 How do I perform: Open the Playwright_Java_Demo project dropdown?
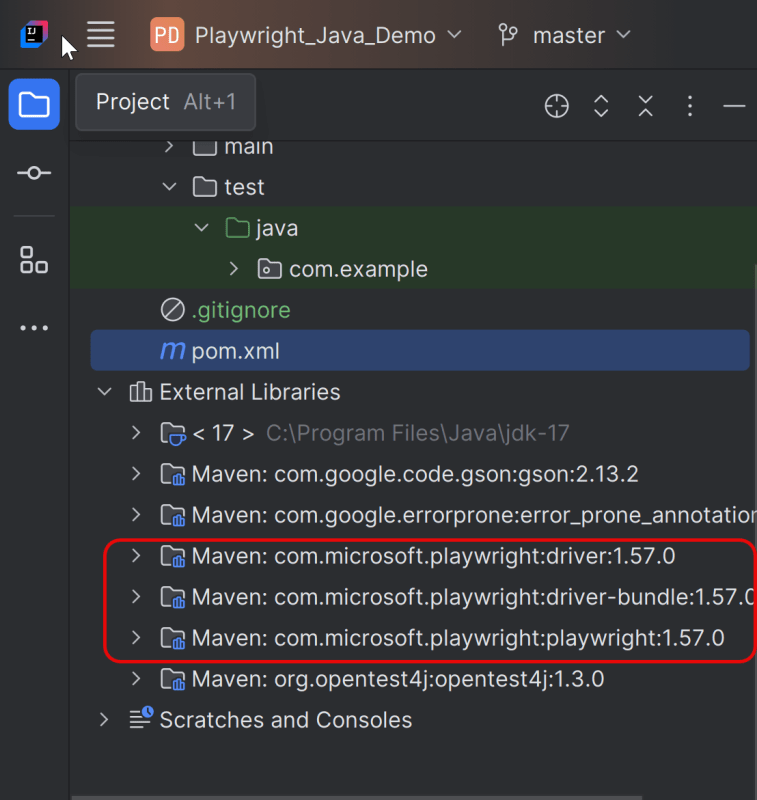307,35
